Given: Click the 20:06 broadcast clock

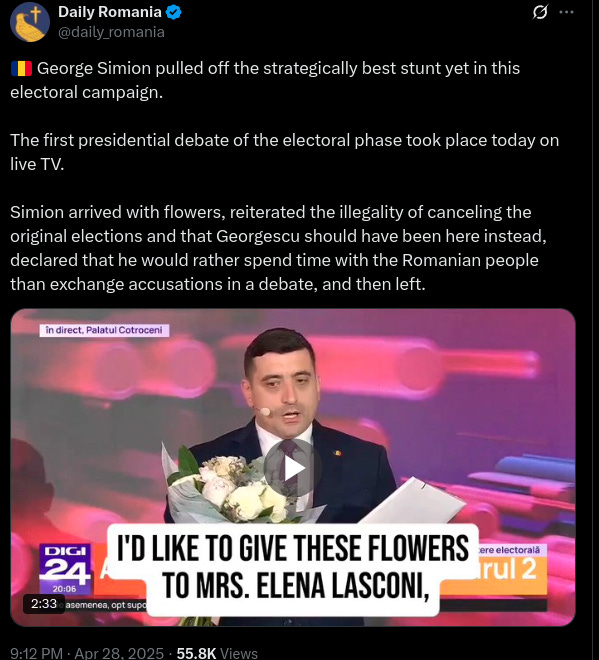Looking at the screenshot, I should 64,589.
